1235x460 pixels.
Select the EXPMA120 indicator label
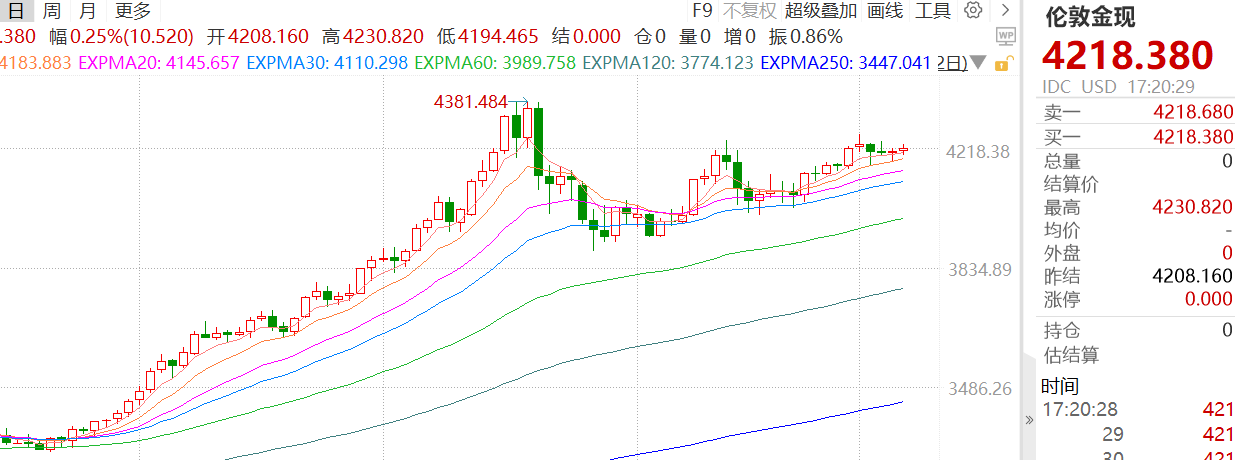pos(667,62)
